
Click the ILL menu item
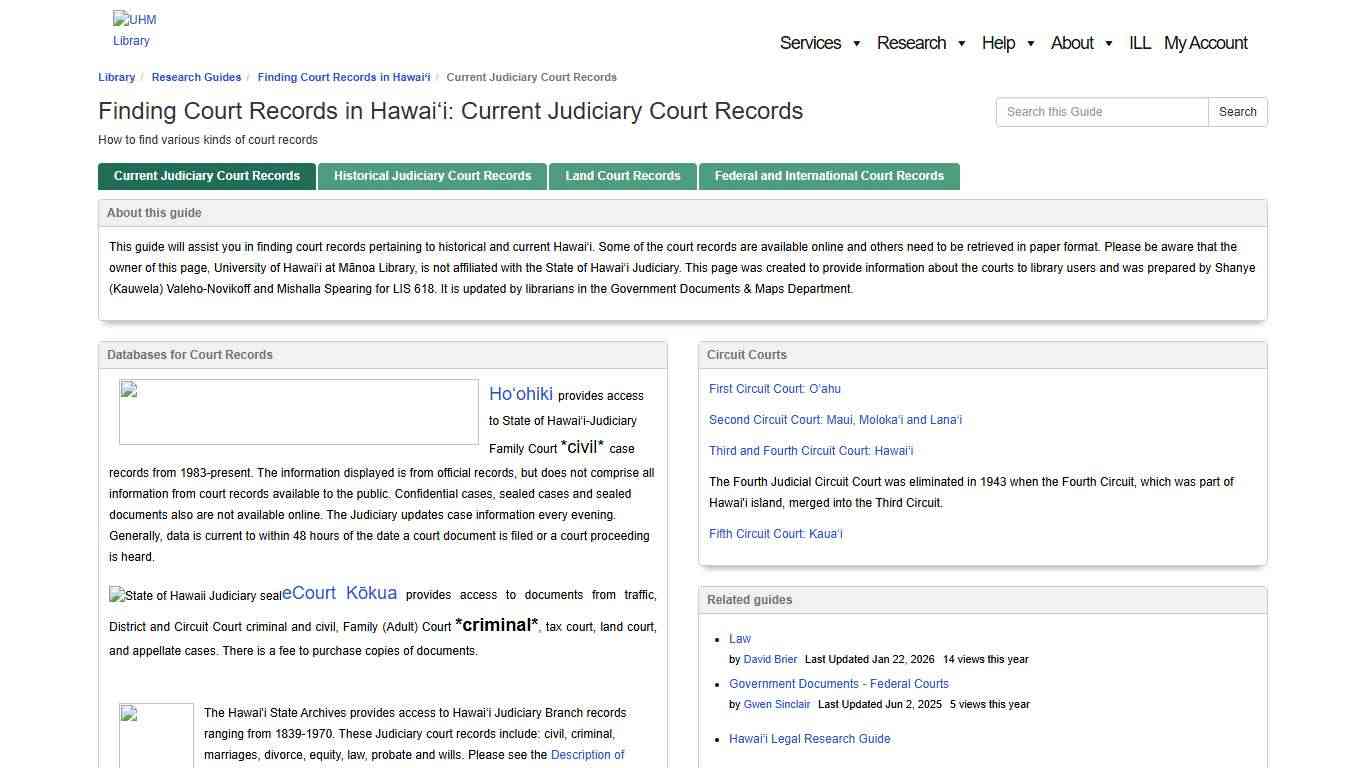point(1139,43)
